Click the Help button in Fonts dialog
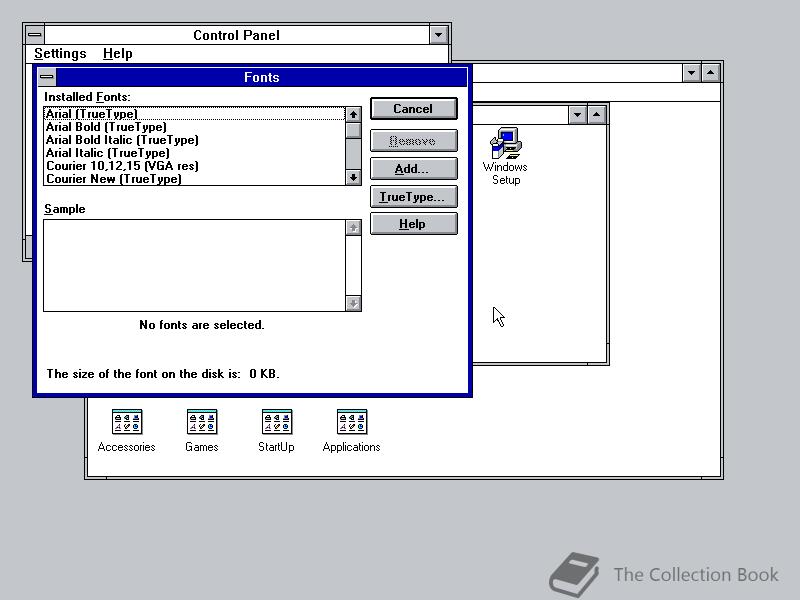Viewport: 800px width, 600px height. point(413,223)
